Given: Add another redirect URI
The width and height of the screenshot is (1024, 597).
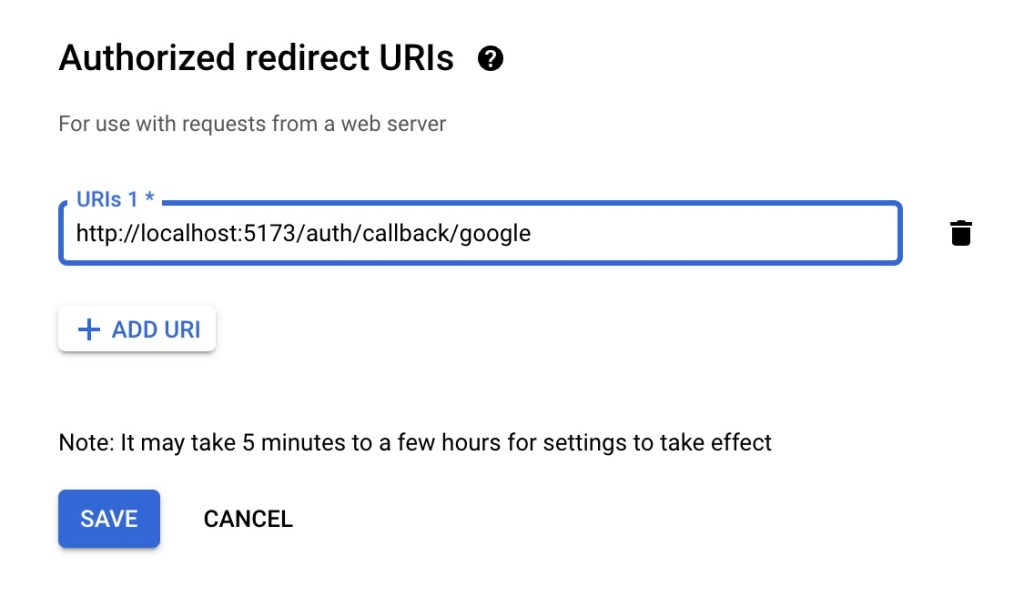Looking at the screenshot, I should click(x=137, y=329).
